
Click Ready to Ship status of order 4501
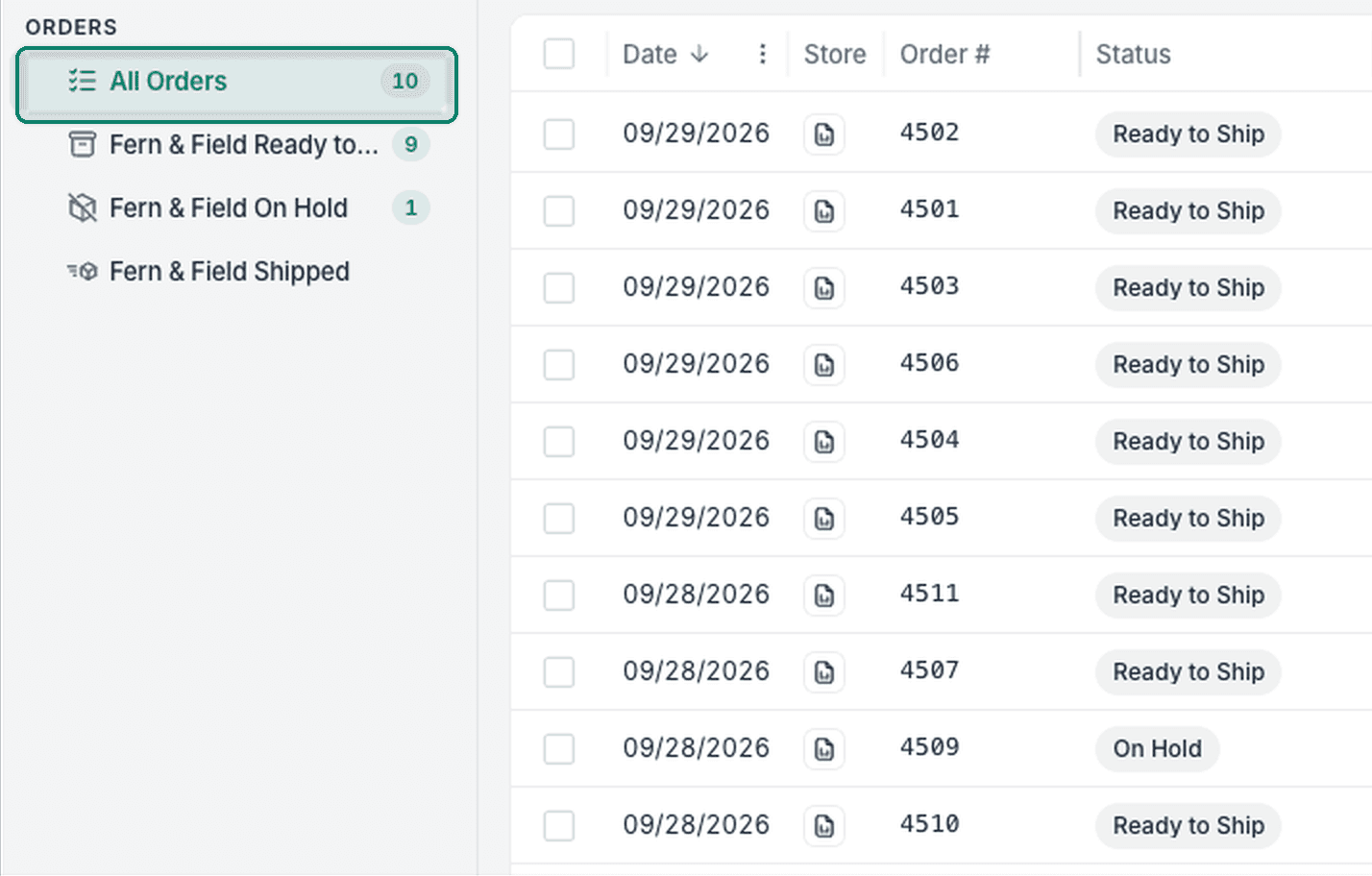tap(1188, 211)
